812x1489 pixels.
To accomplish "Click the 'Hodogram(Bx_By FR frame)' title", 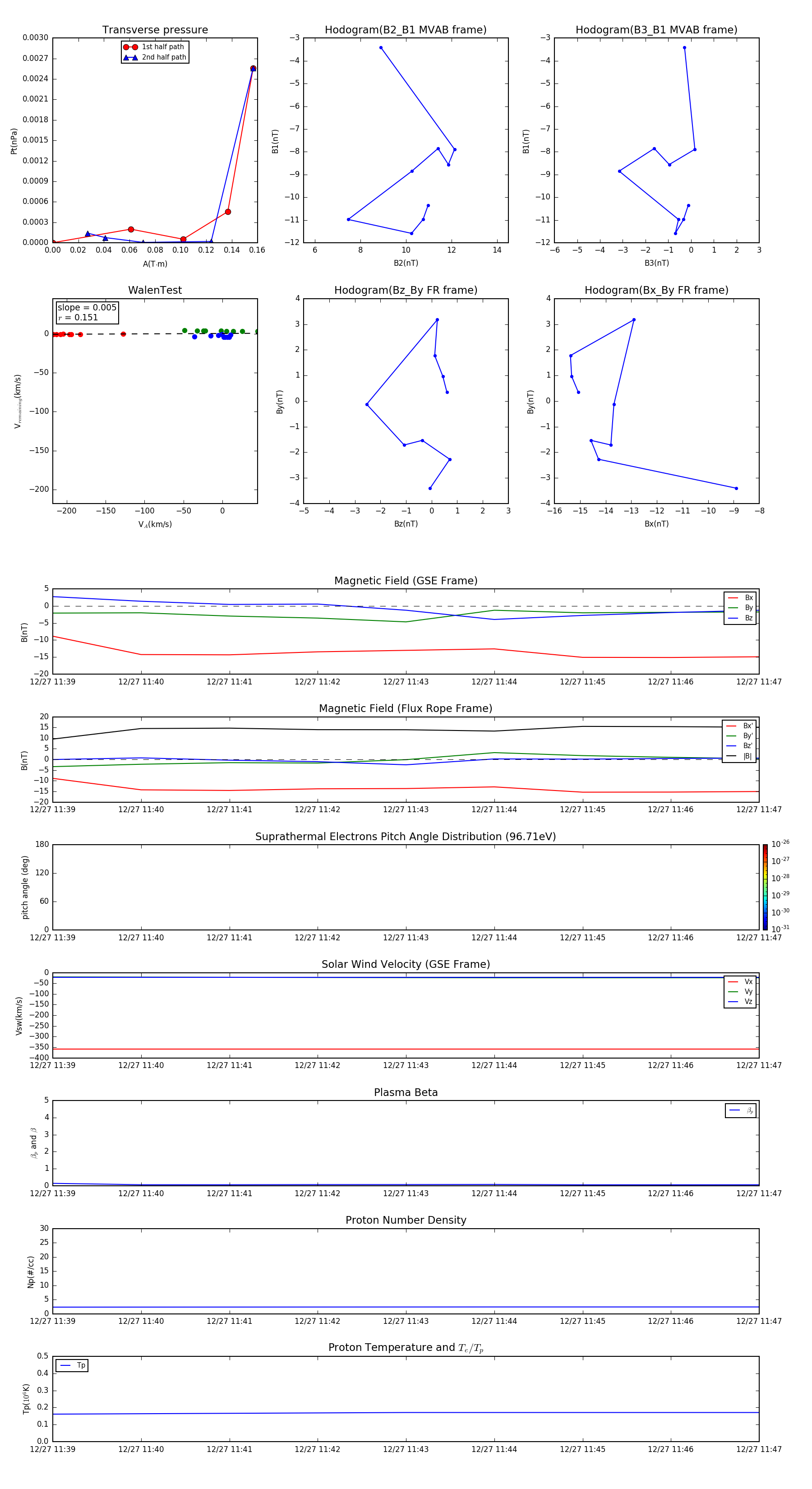I will click(656, 290).
